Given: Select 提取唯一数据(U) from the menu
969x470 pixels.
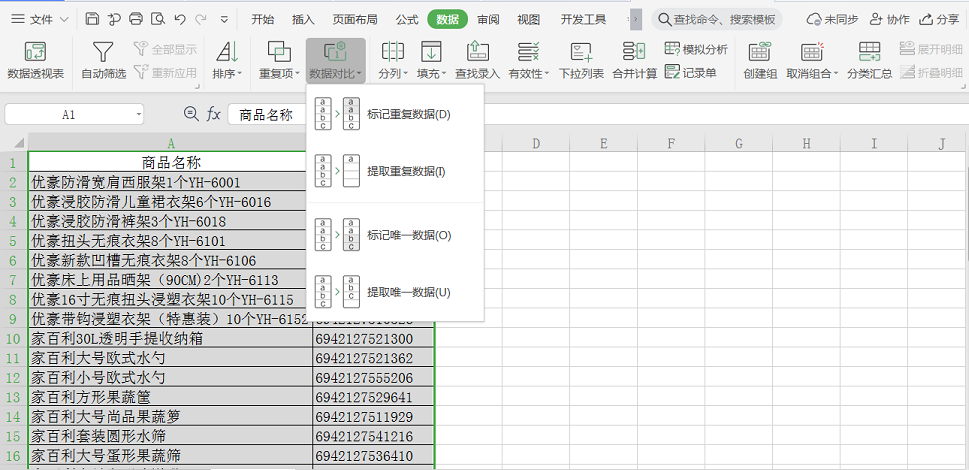Looking at the screenshot, I should (x=395, y=292).
